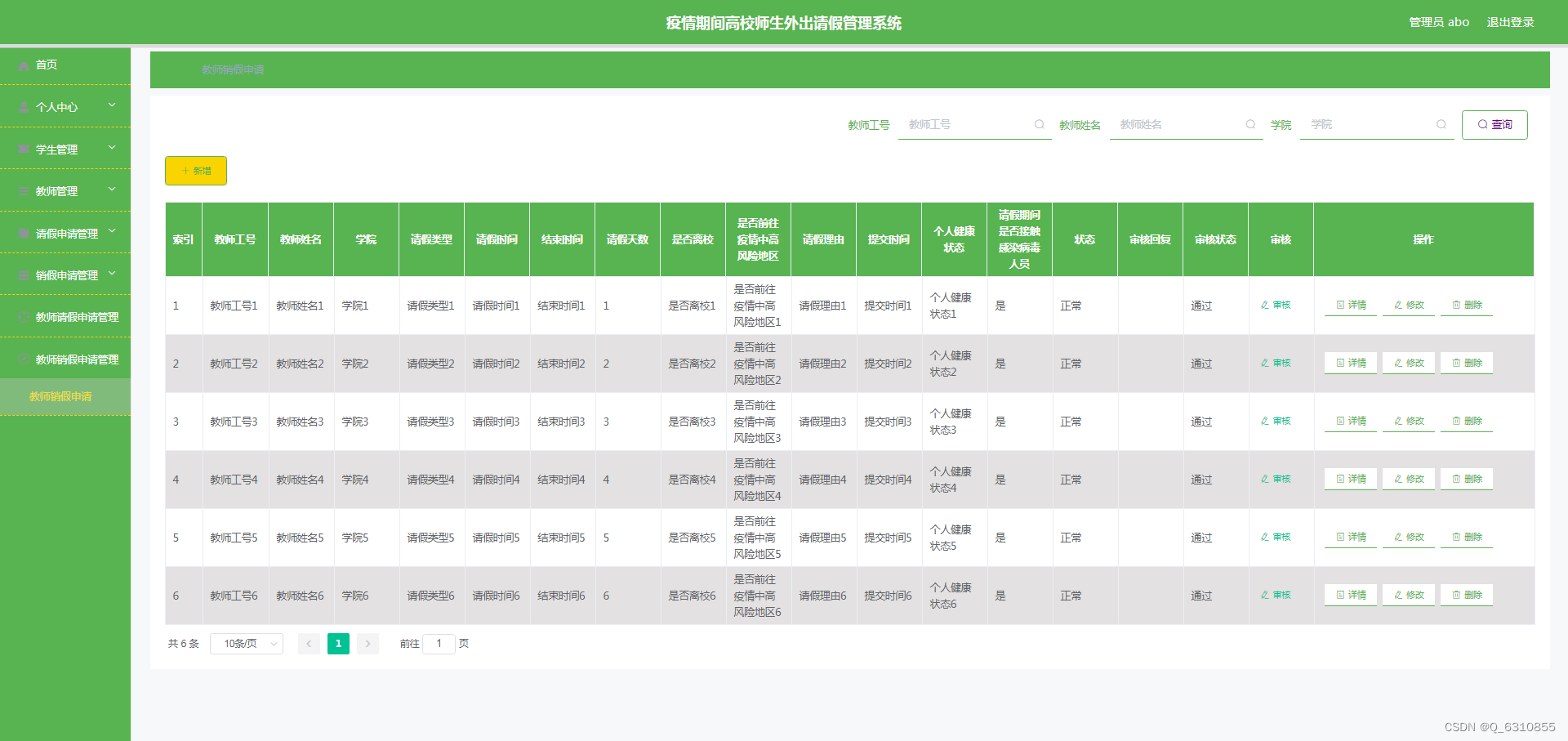Viewport: 1568px width, 741px height.
Task: Click search icon in 教师工号 field
Action: [1040, 125]
